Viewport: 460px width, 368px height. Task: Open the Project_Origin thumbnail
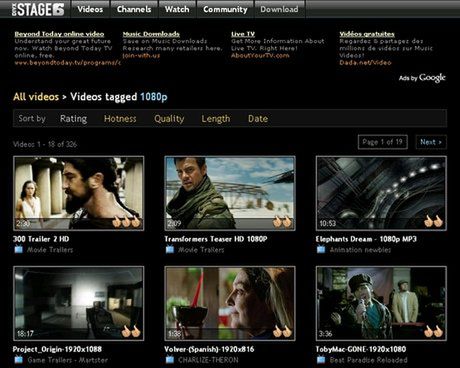pos(79,303)
